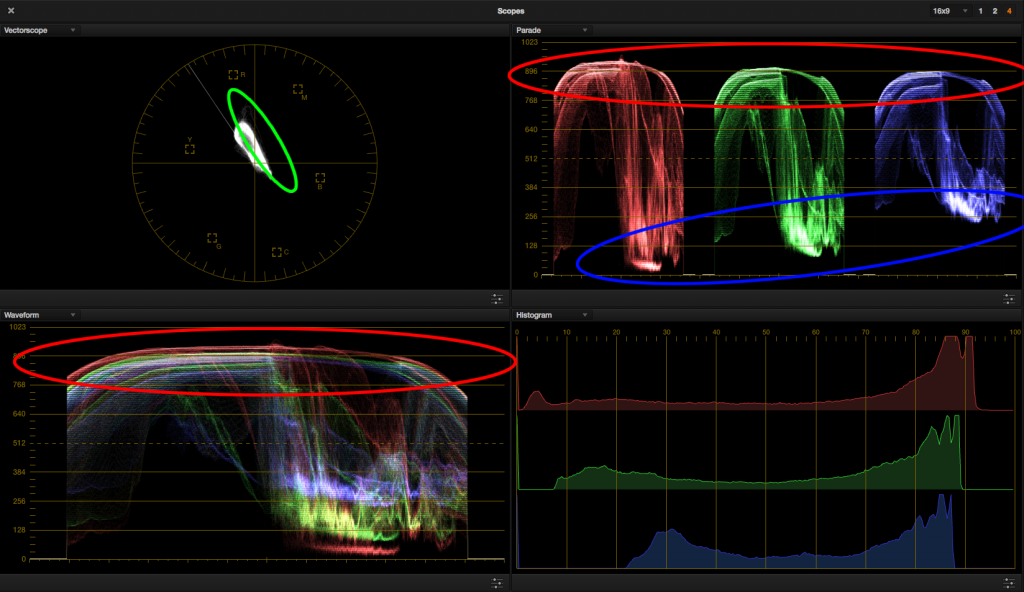1024x592 pixels.
Task: Open the Vectorscope scope type dropdown
Action: 42,30
